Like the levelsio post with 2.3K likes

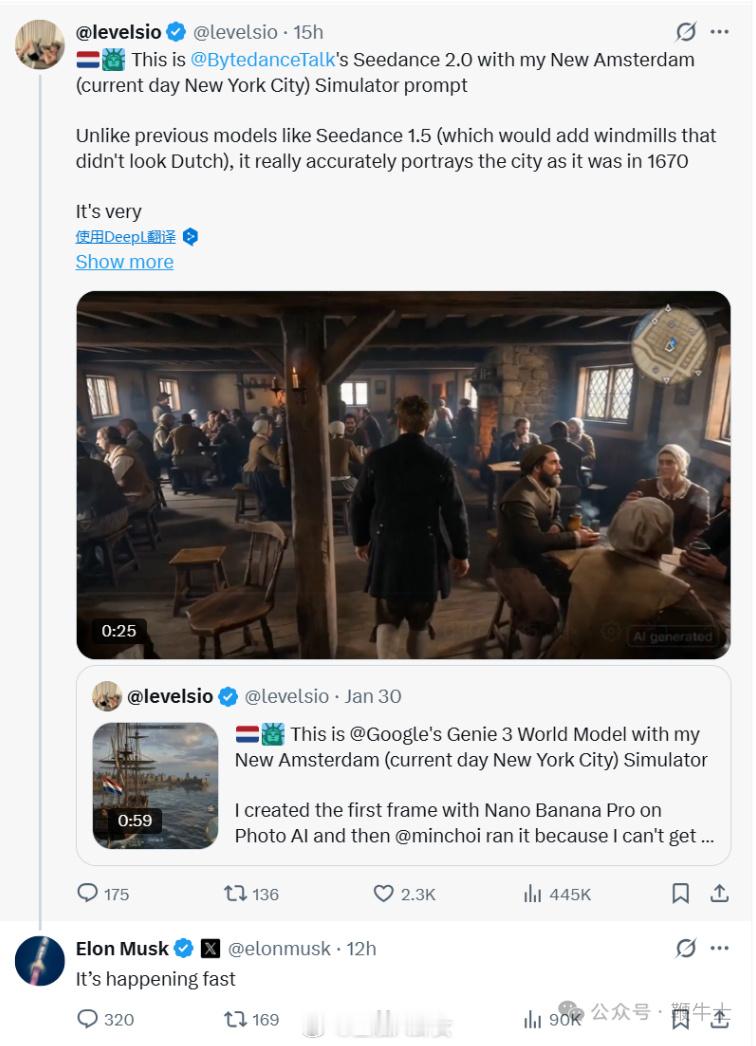click(384, 893)
